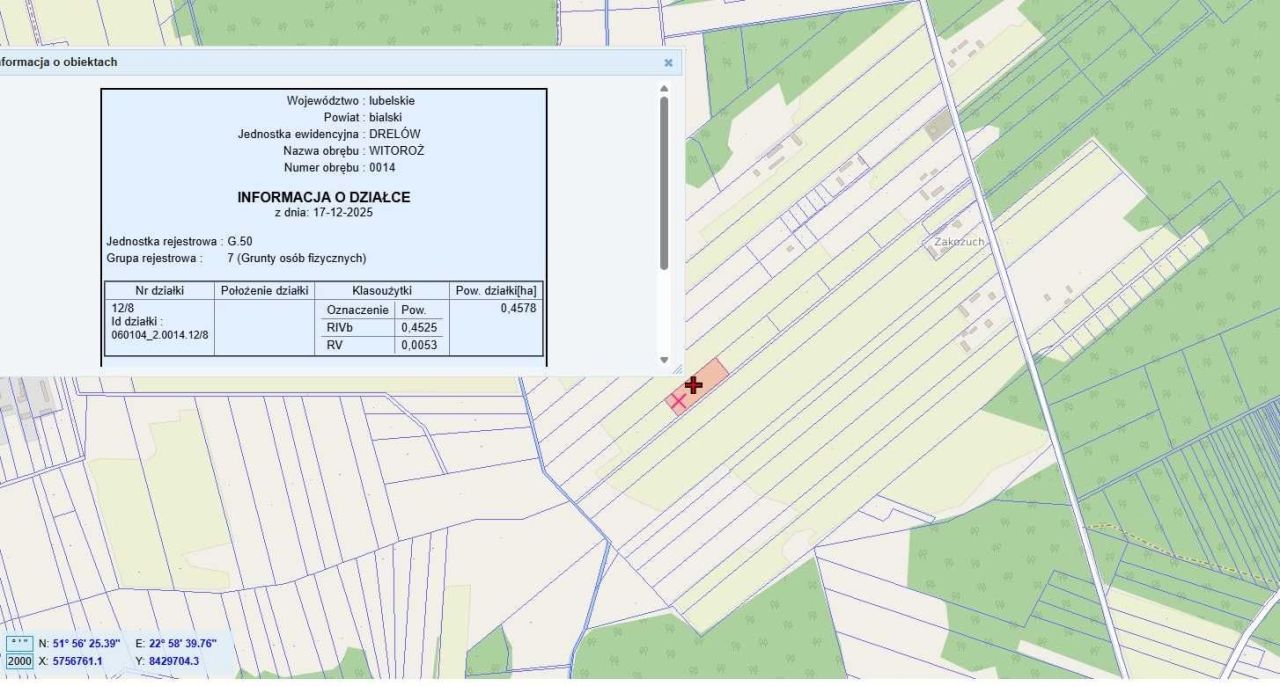Click the WITOROŻ precinct name value
Screen dimensions: 1280x686
(x=397, y=151)
